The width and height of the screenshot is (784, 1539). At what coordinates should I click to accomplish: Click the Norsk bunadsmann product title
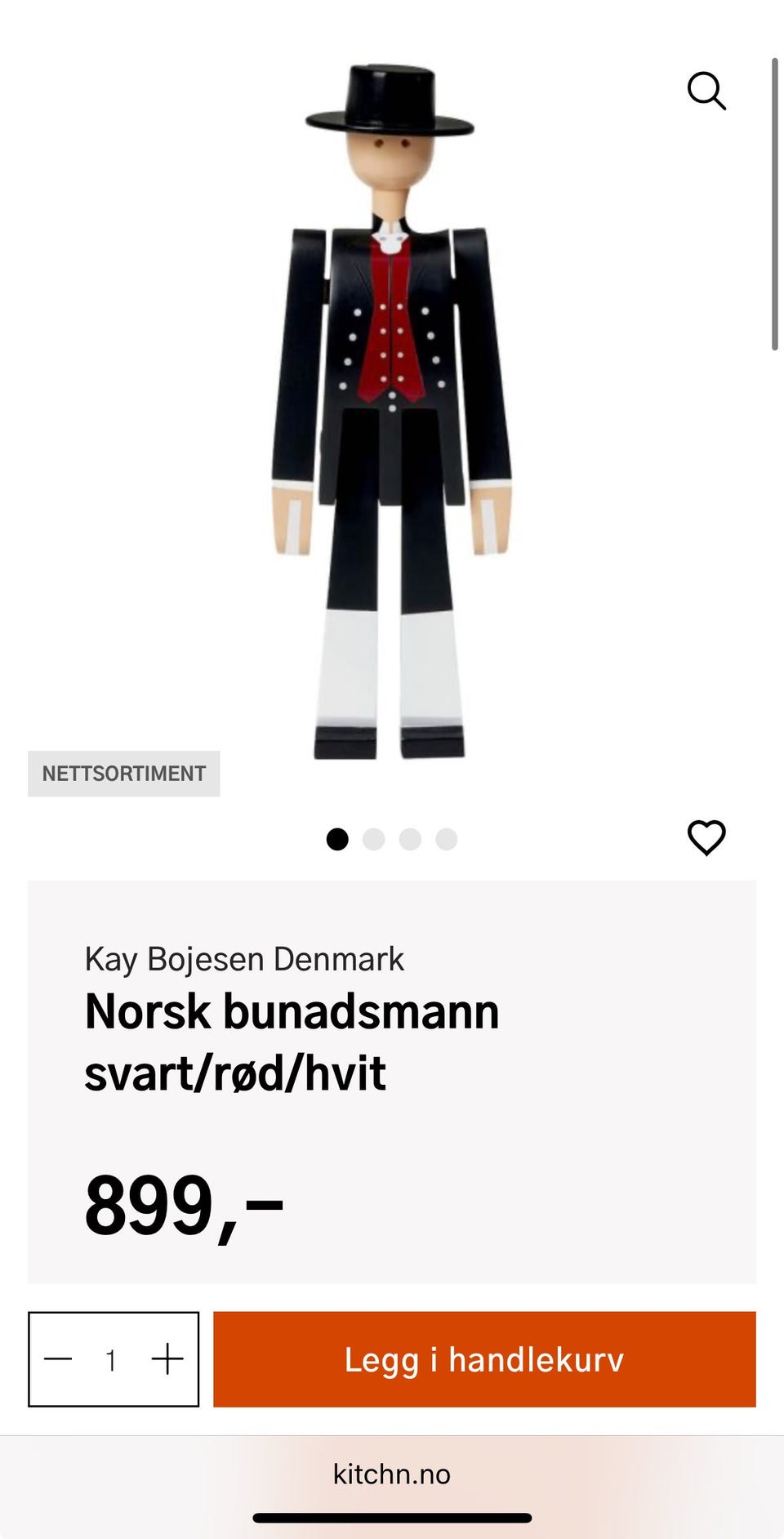292,1042
